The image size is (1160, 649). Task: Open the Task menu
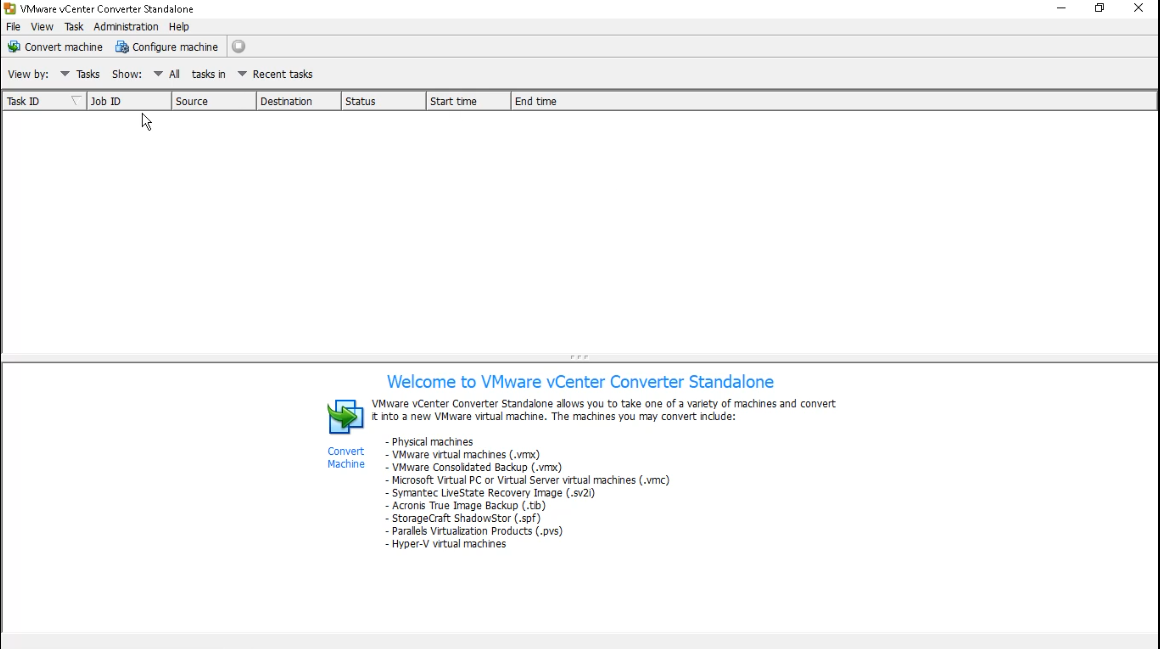[x=74, y=27]
